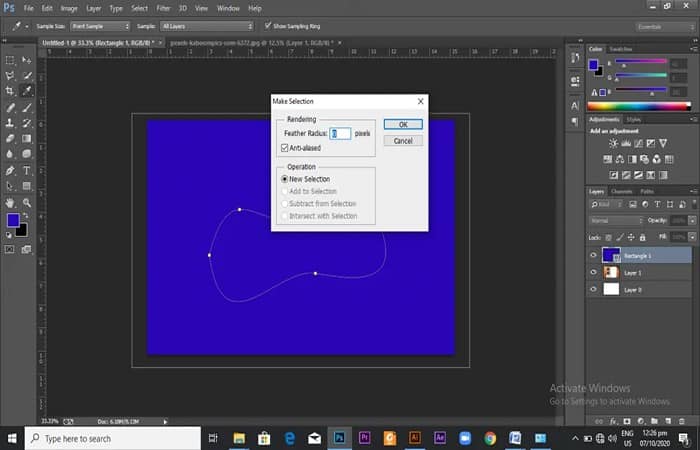This screenshot has width=700, height=450.
Task: Close the Make Selection dialog
Action: tap(420, 101)
